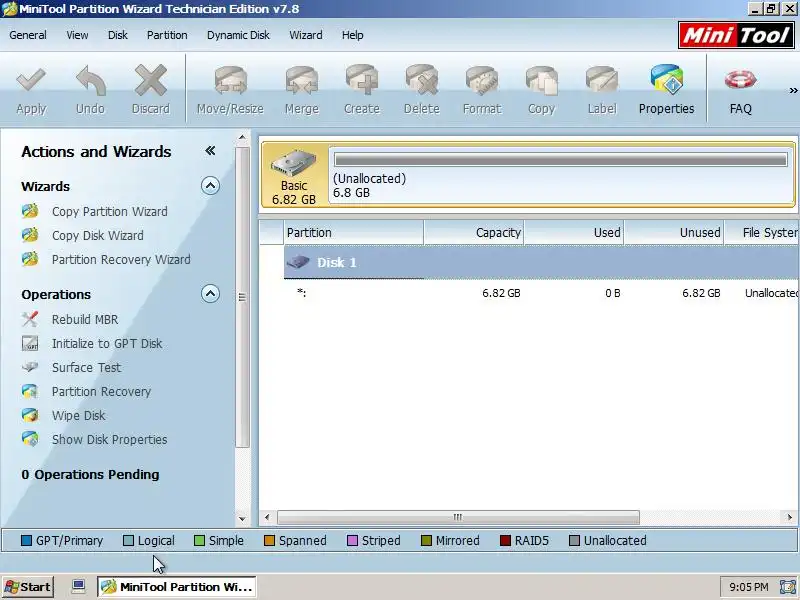Click the Simple legend color swatch

tap(199, 540)
